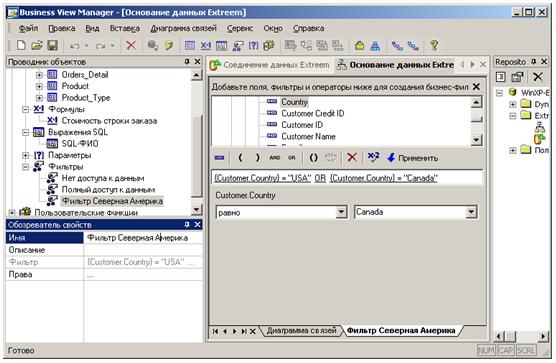Viewport: 556px width, 363px height.
Task: Open the Canada value dropdown
Action: tap(471, 212)
